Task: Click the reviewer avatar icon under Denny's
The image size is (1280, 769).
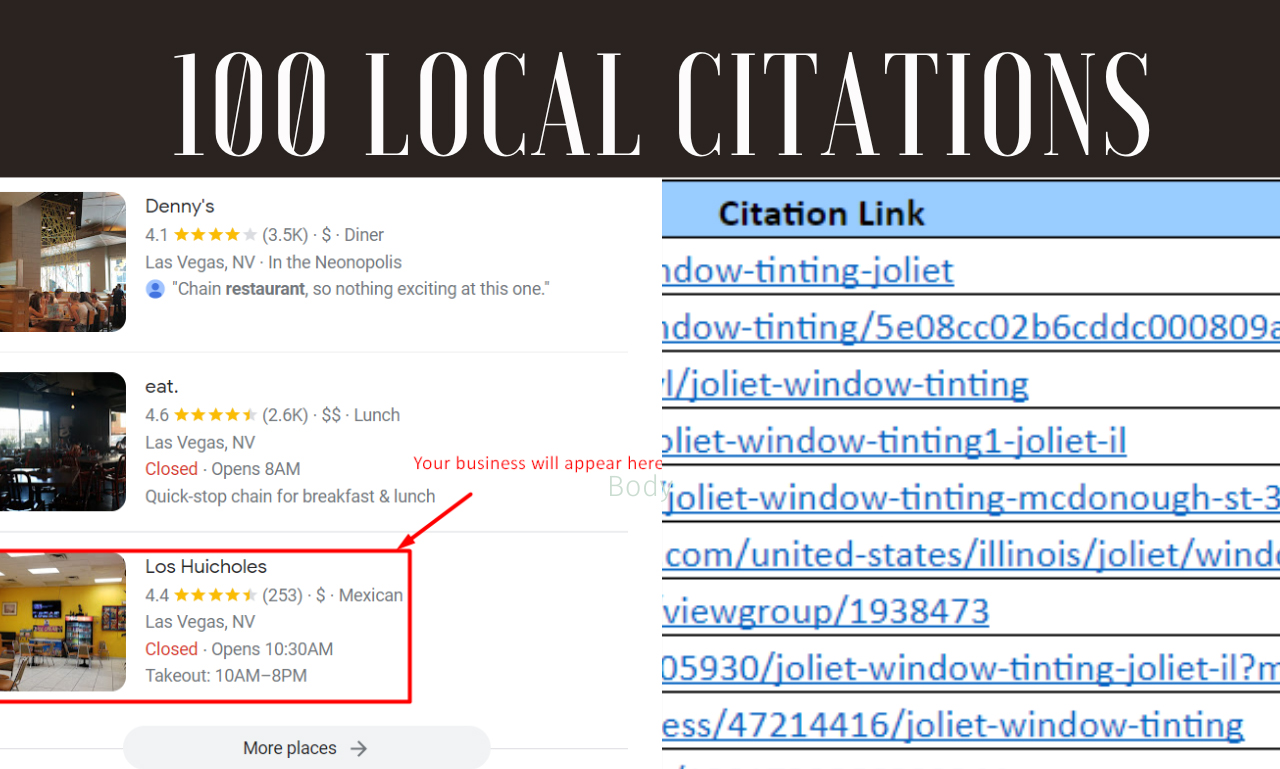Action: point(155,289)
